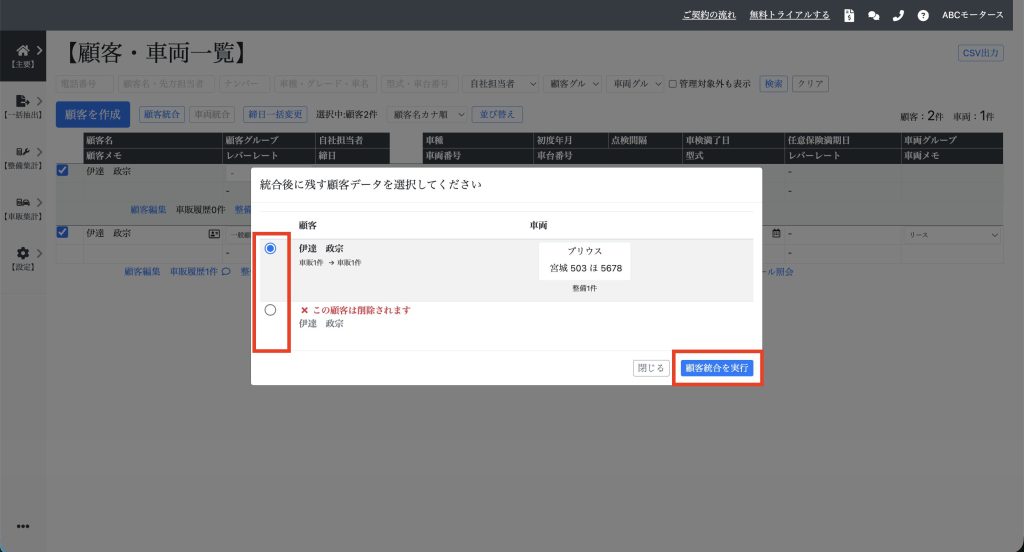Viewport: 1024px width, 552px height.
Task: Click the phone icon in top bar
Action: [898, 15]
